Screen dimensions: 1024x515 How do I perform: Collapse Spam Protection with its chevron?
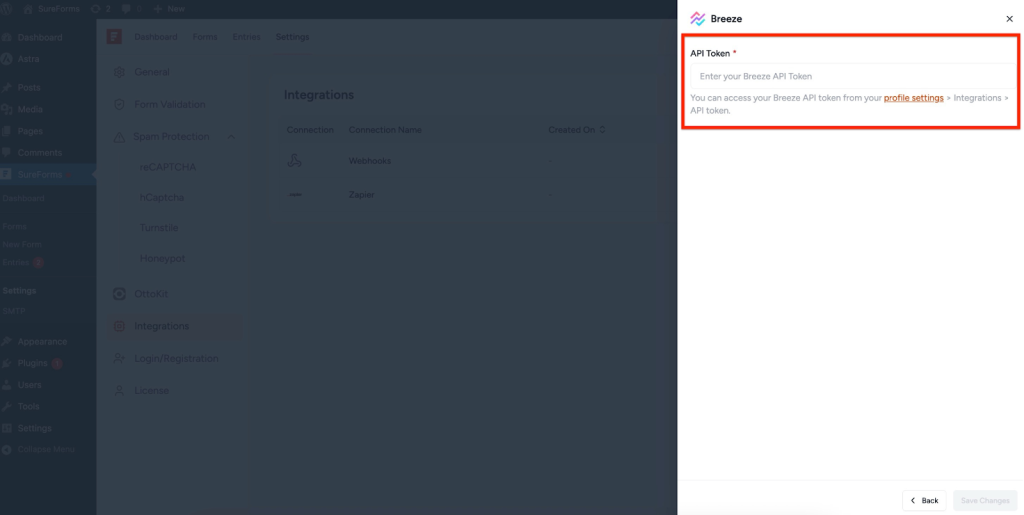231,136
